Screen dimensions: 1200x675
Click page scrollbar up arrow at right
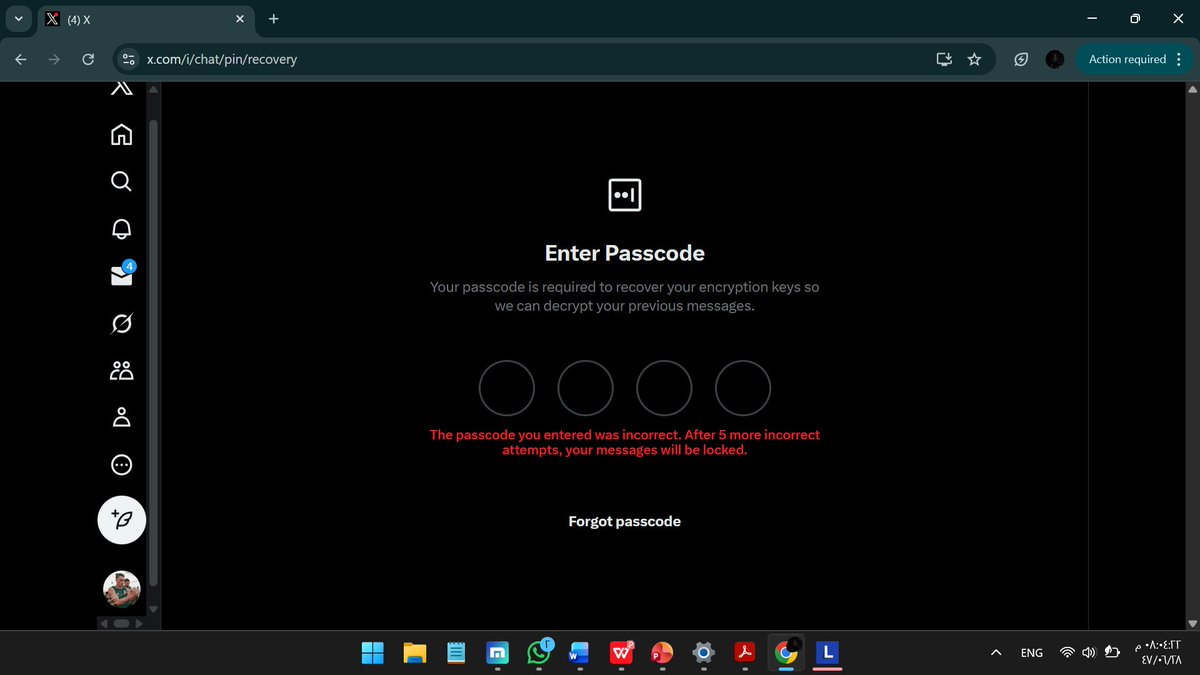(1191, 89)
